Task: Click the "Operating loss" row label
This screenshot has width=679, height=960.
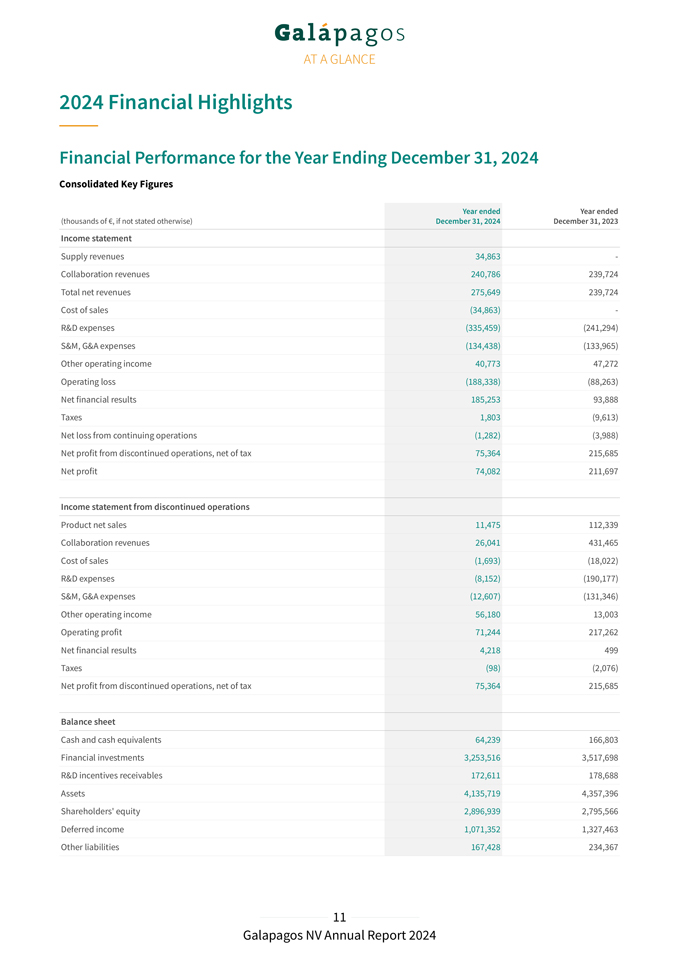Action: 90,382
